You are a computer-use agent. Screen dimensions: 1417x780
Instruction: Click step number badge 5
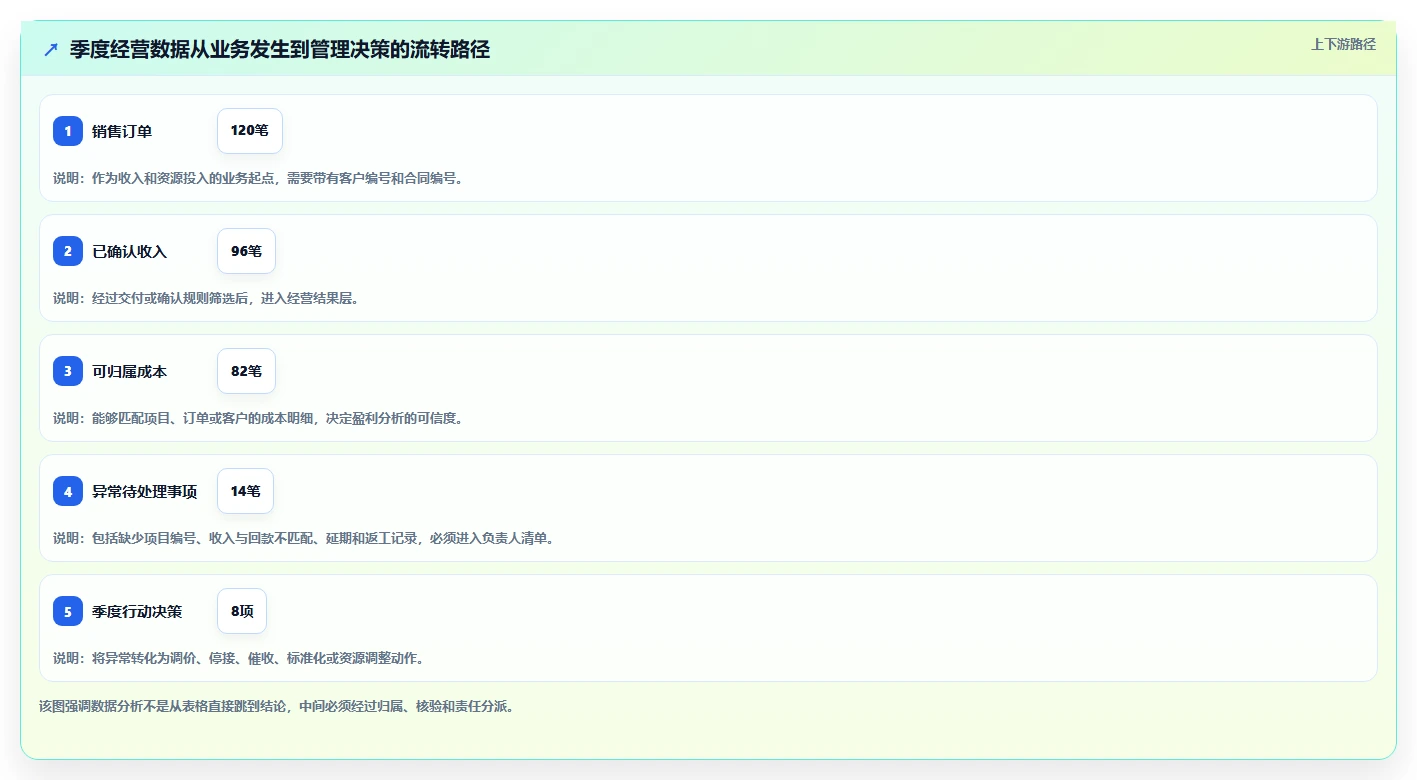[68, 611]
